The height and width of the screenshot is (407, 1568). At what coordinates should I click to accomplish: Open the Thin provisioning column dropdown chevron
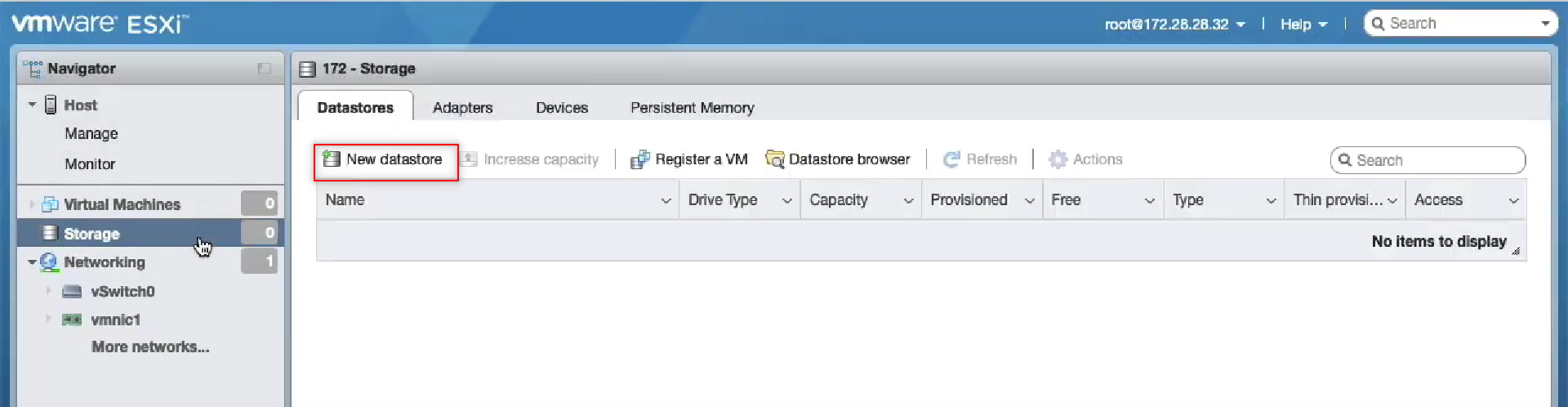[1392, 201]
